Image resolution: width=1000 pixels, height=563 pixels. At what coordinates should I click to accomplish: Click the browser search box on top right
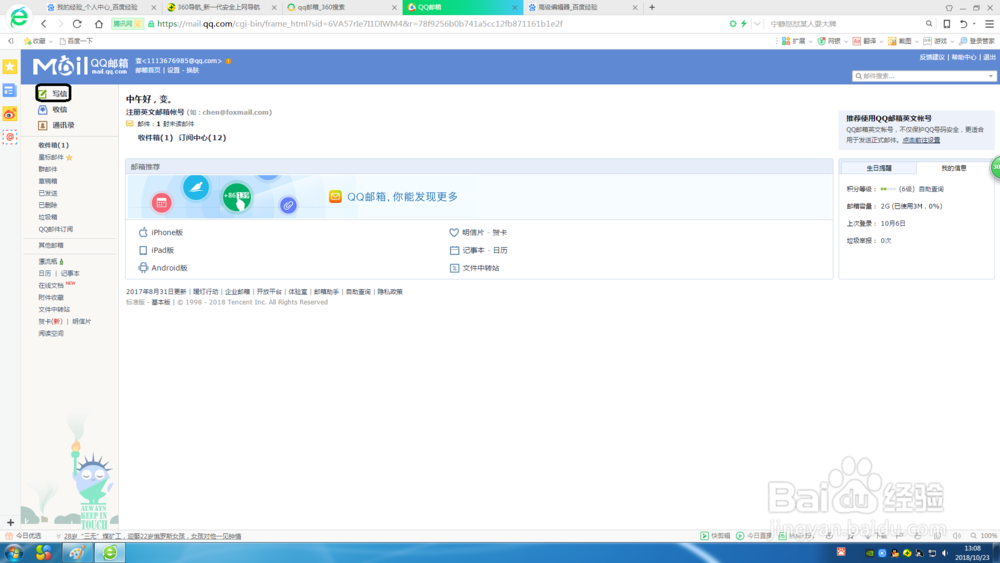pos(845,24)
